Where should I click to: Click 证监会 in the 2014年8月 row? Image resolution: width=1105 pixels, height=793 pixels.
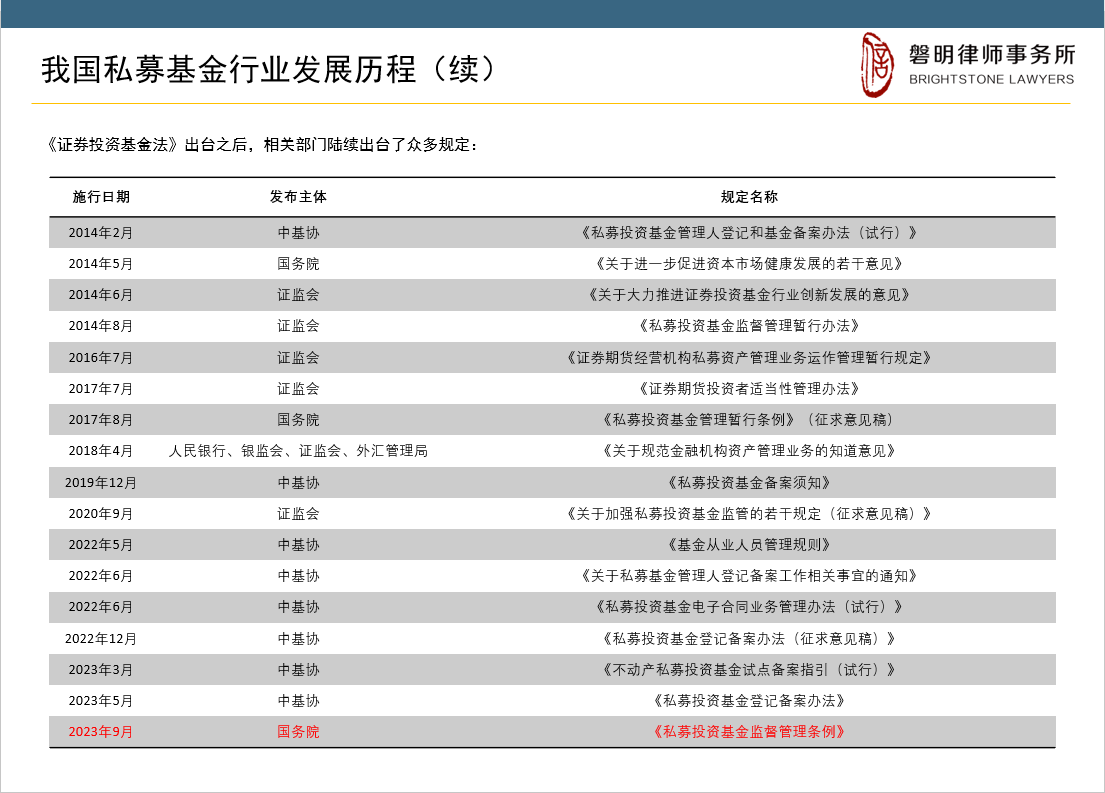click(298, 326)
